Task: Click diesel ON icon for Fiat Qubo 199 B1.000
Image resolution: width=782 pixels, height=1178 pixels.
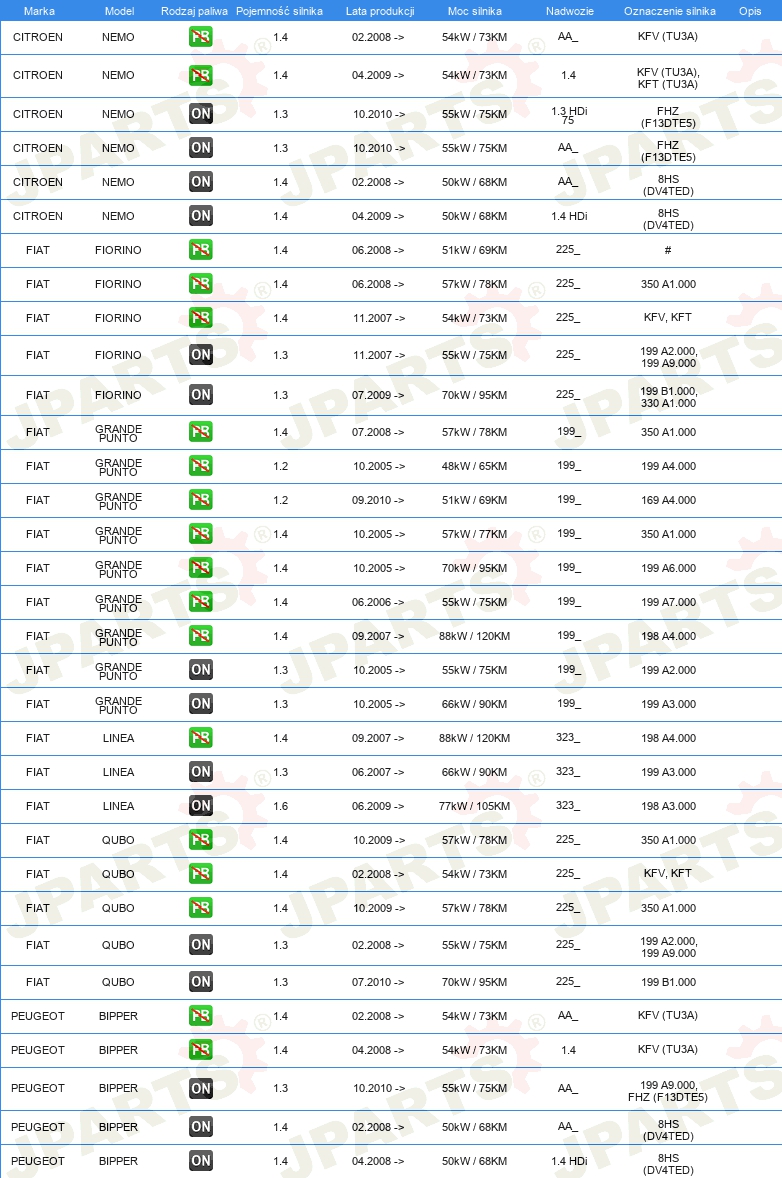Action: 201,981
